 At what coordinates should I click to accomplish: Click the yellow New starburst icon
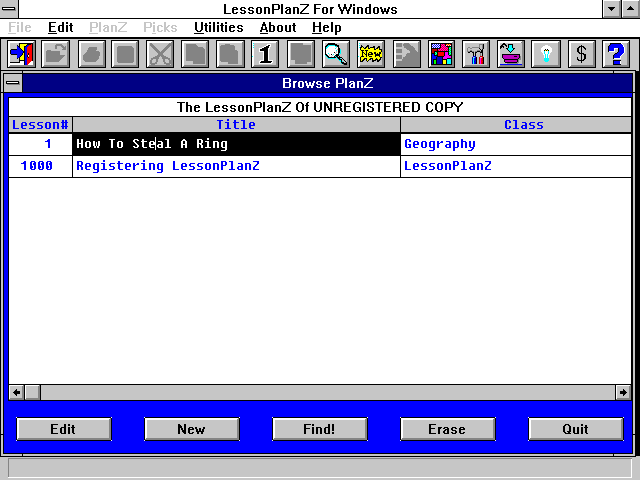click(371, 54)
